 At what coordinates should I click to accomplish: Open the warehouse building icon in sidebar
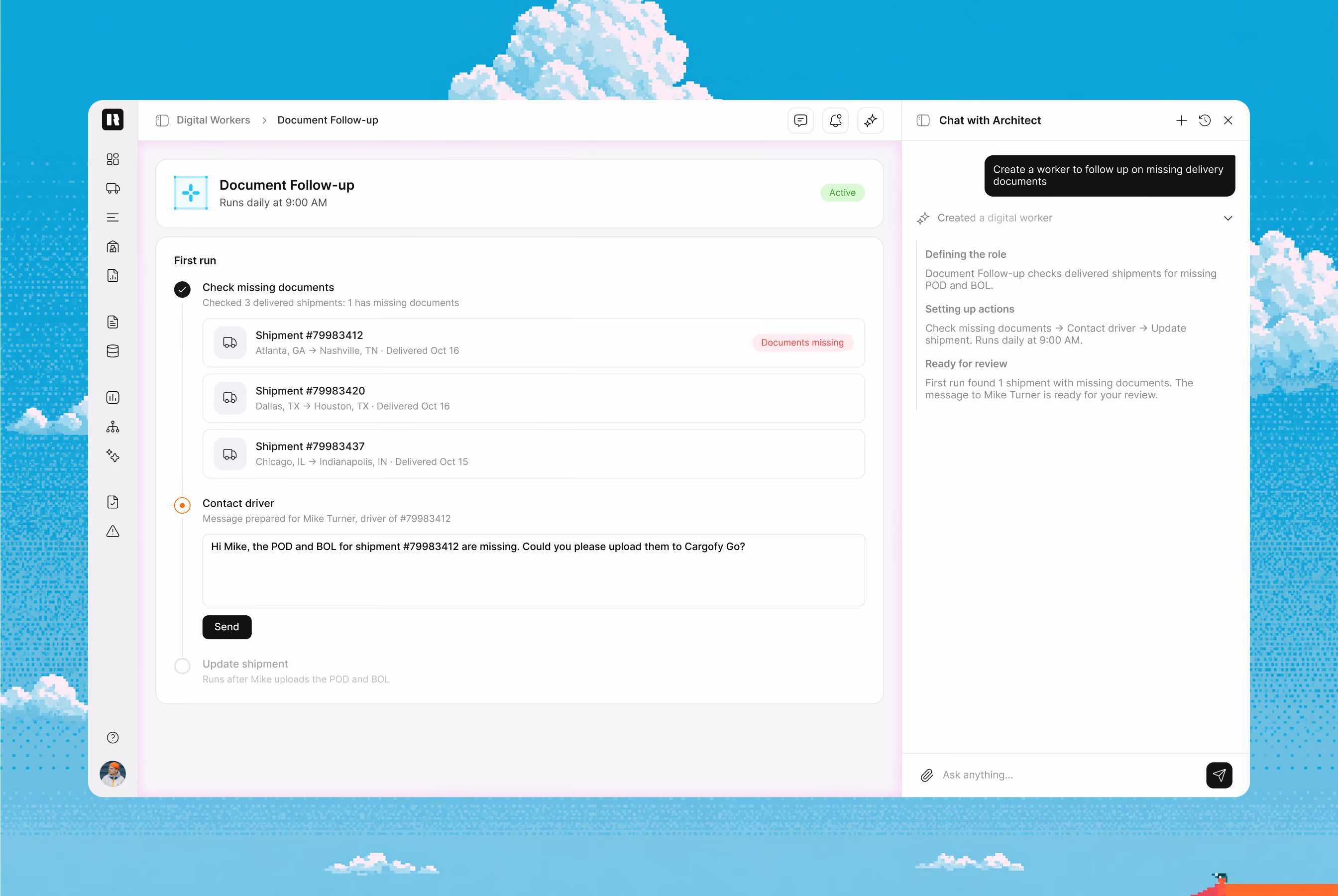click(112, 247)
